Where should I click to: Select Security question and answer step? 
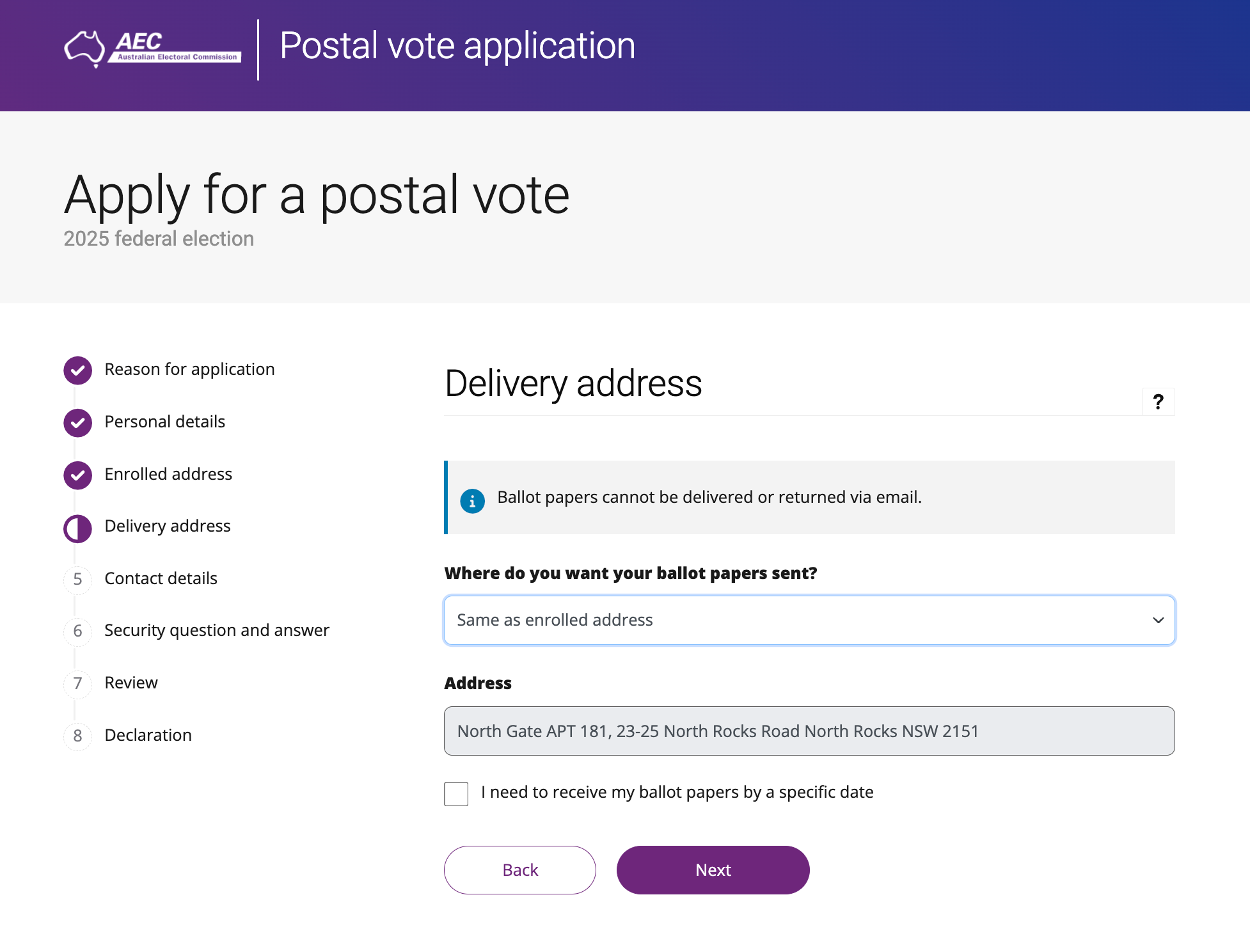click(217, 631)
